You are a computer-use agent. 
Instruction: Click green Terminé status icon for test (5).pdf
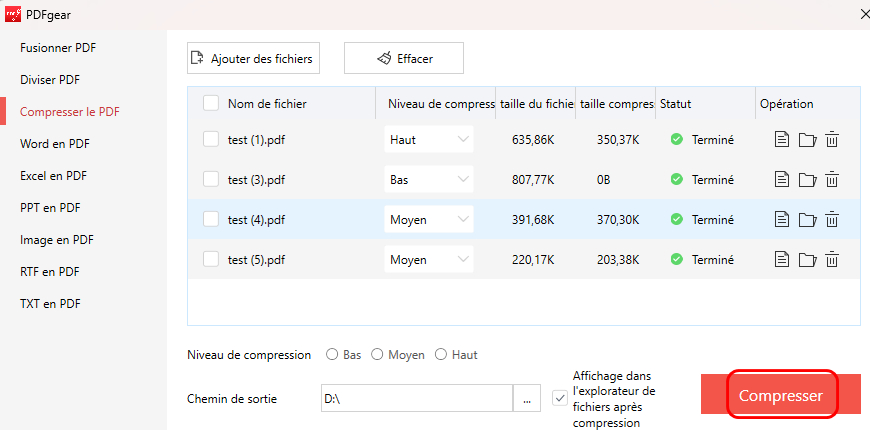tap(676, 259)
